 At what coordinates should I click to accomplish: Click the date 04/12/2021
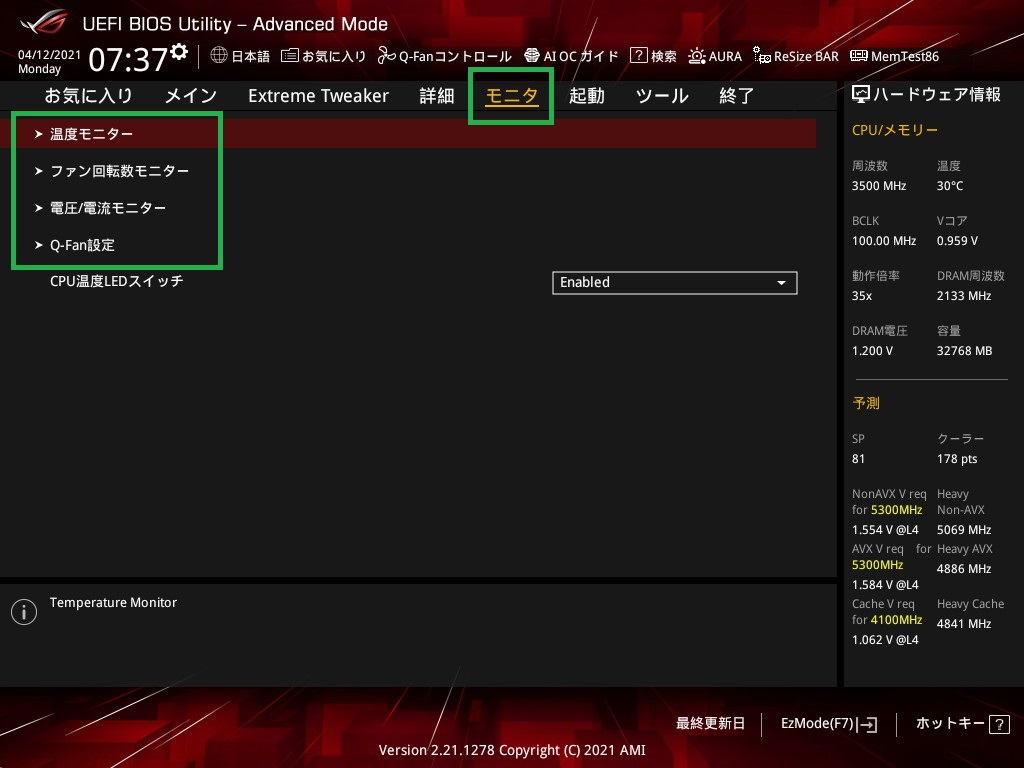(x=49, y=55)
